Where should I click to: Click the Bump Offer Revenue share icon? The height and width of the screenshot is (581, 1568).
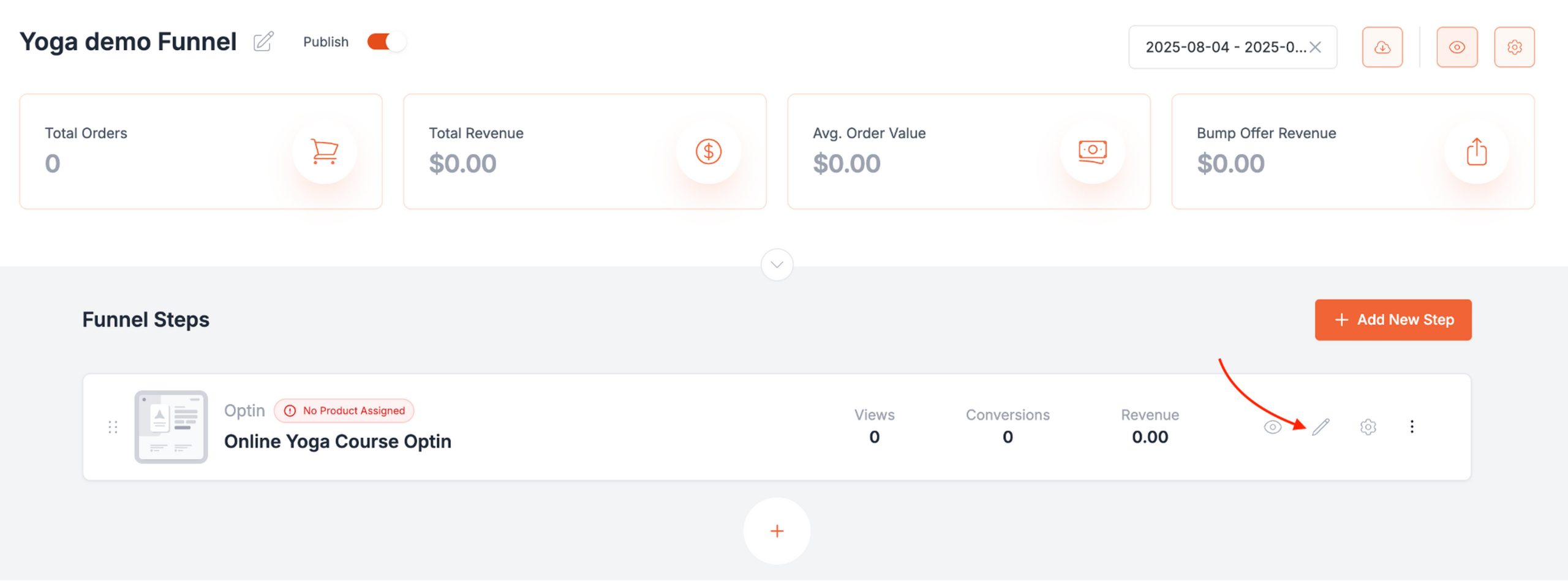click(x=1477, y=151)
